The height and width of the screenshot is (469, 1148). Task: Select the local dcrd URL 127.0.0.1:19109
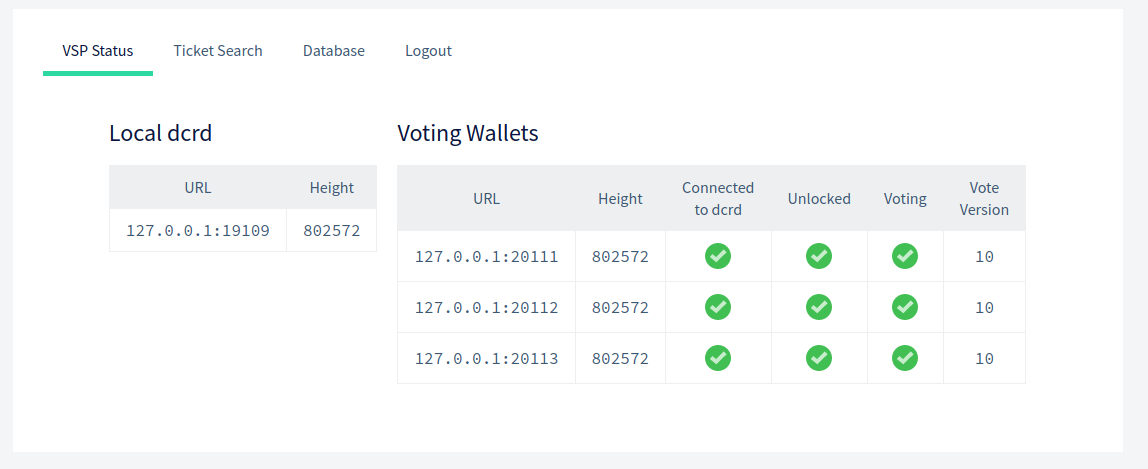[x=198, y=230]
